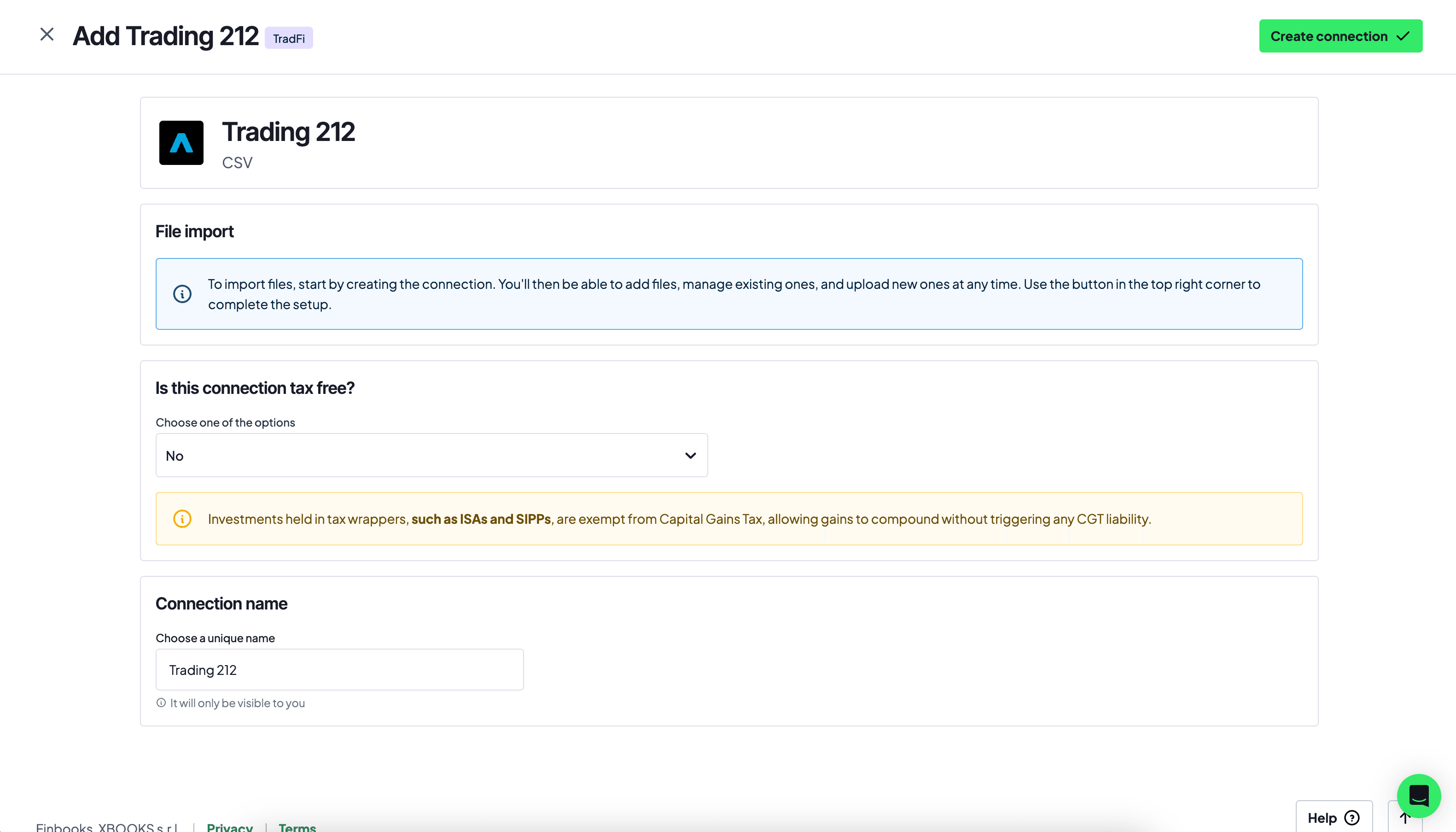
Task: Focus the Connection name input field
Action: tap(340, 670)
